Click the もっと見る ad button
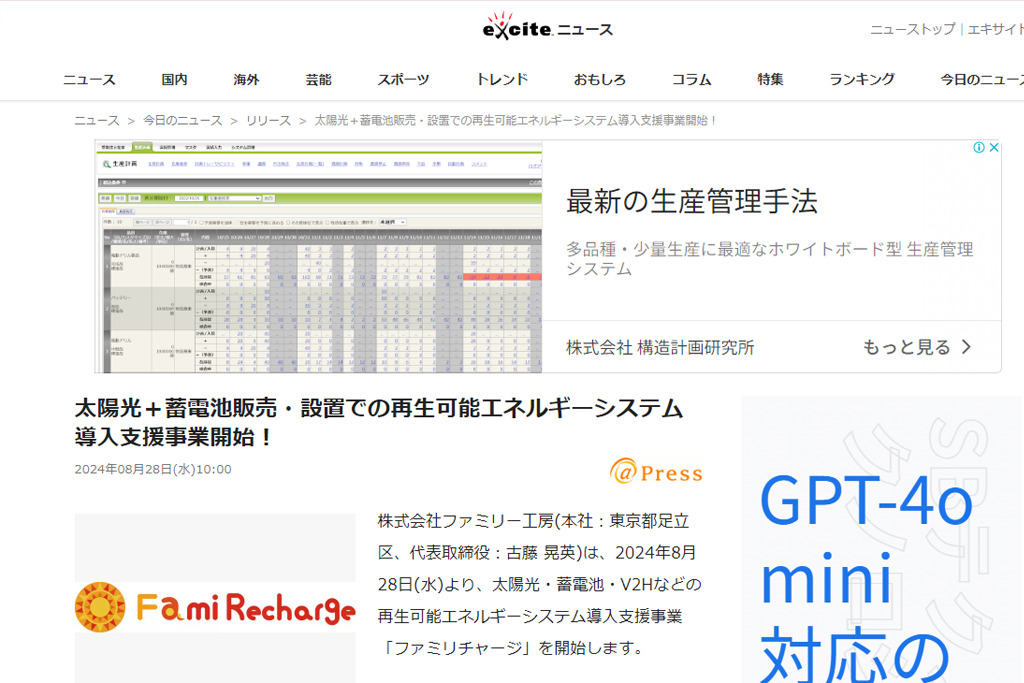Viewport: 1024px width, 683px height. (917, 347)
